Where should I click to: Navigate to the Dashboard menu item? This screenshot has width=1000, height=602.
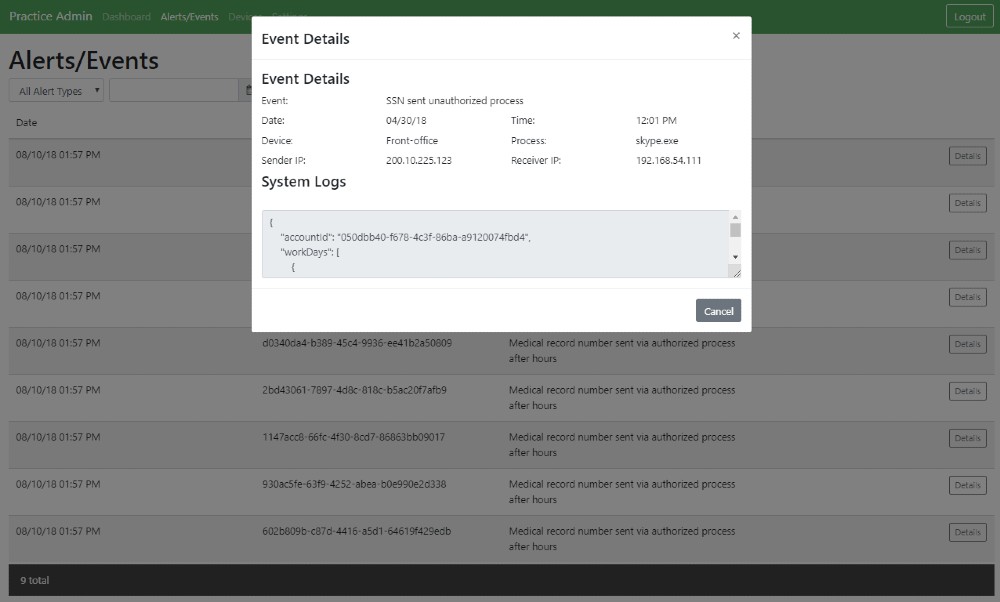(x=127, y=16)
